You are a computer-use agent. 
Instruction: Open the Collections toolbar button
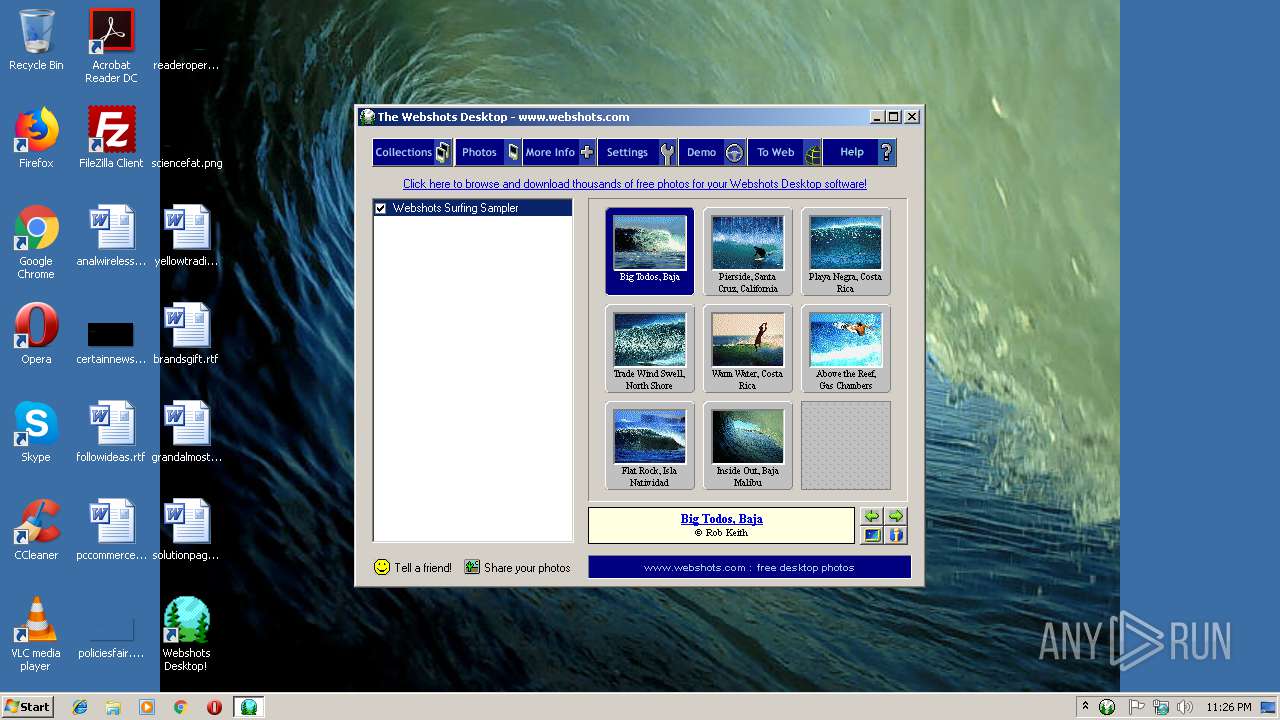(x=412, y=152)
